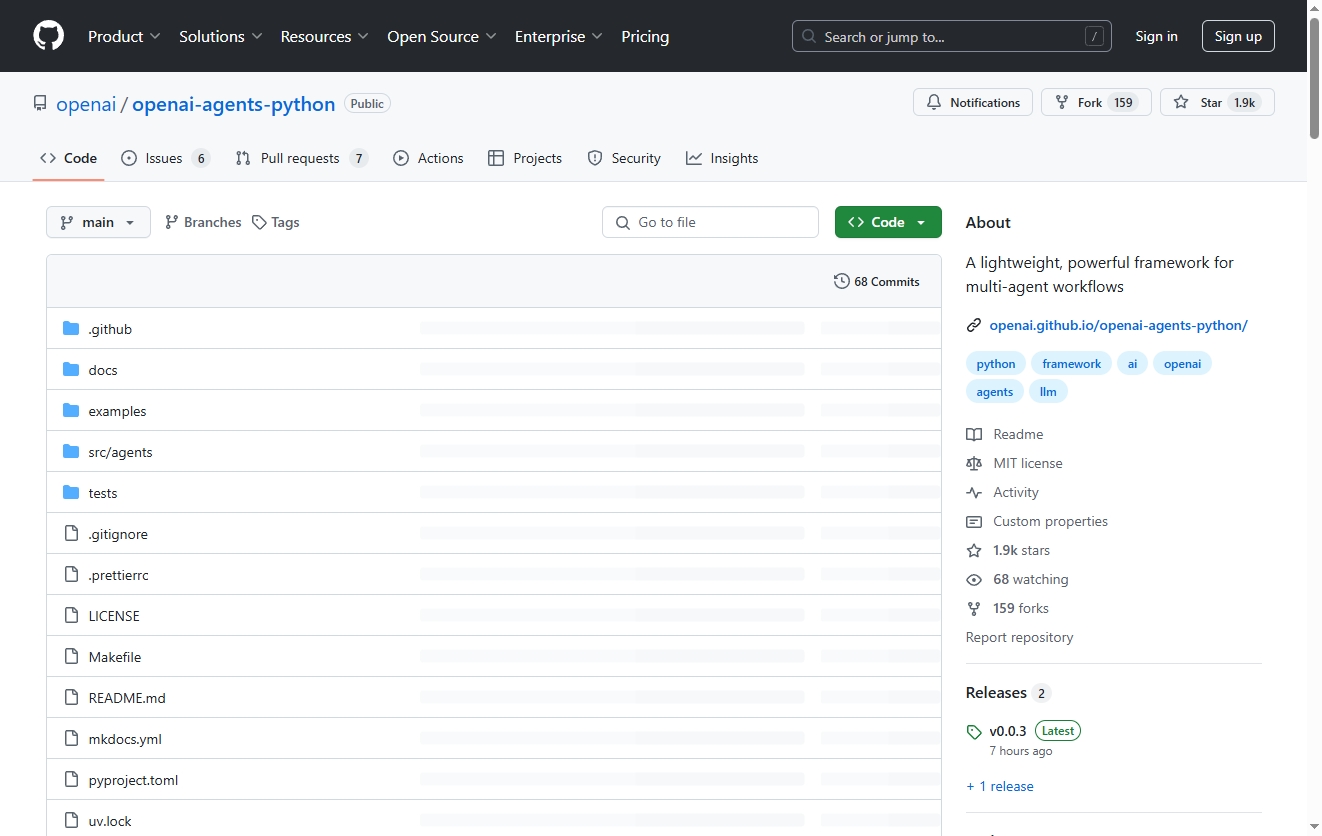Click the agents topic tag
Screen dimensions: 1322x836
(995, 392)
